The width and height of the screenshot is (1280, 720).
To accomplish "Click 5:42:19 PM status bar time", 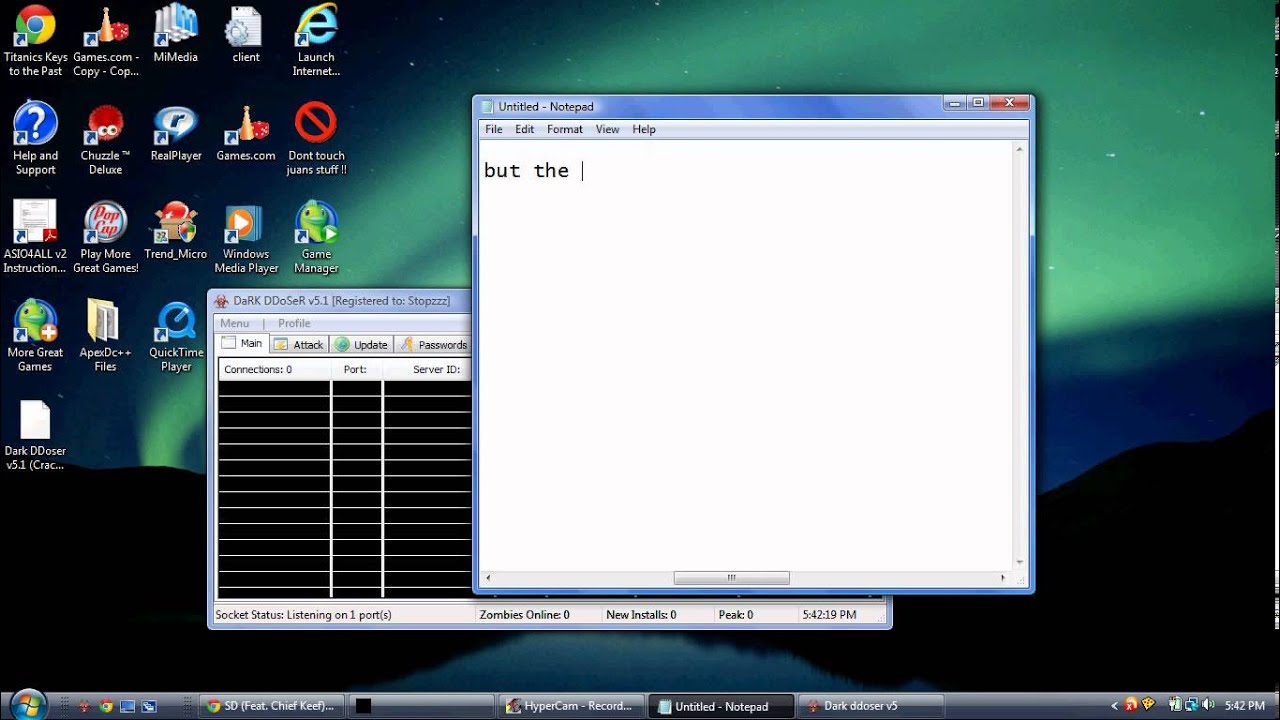I will coord(829,615).
